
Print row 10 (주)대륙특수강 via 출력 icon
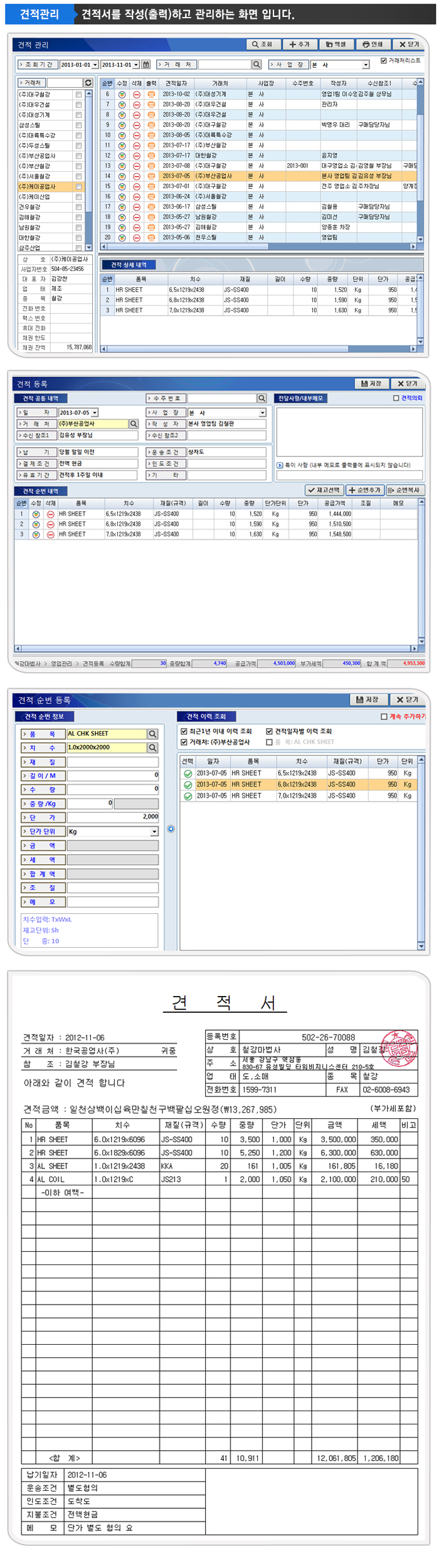151,135
